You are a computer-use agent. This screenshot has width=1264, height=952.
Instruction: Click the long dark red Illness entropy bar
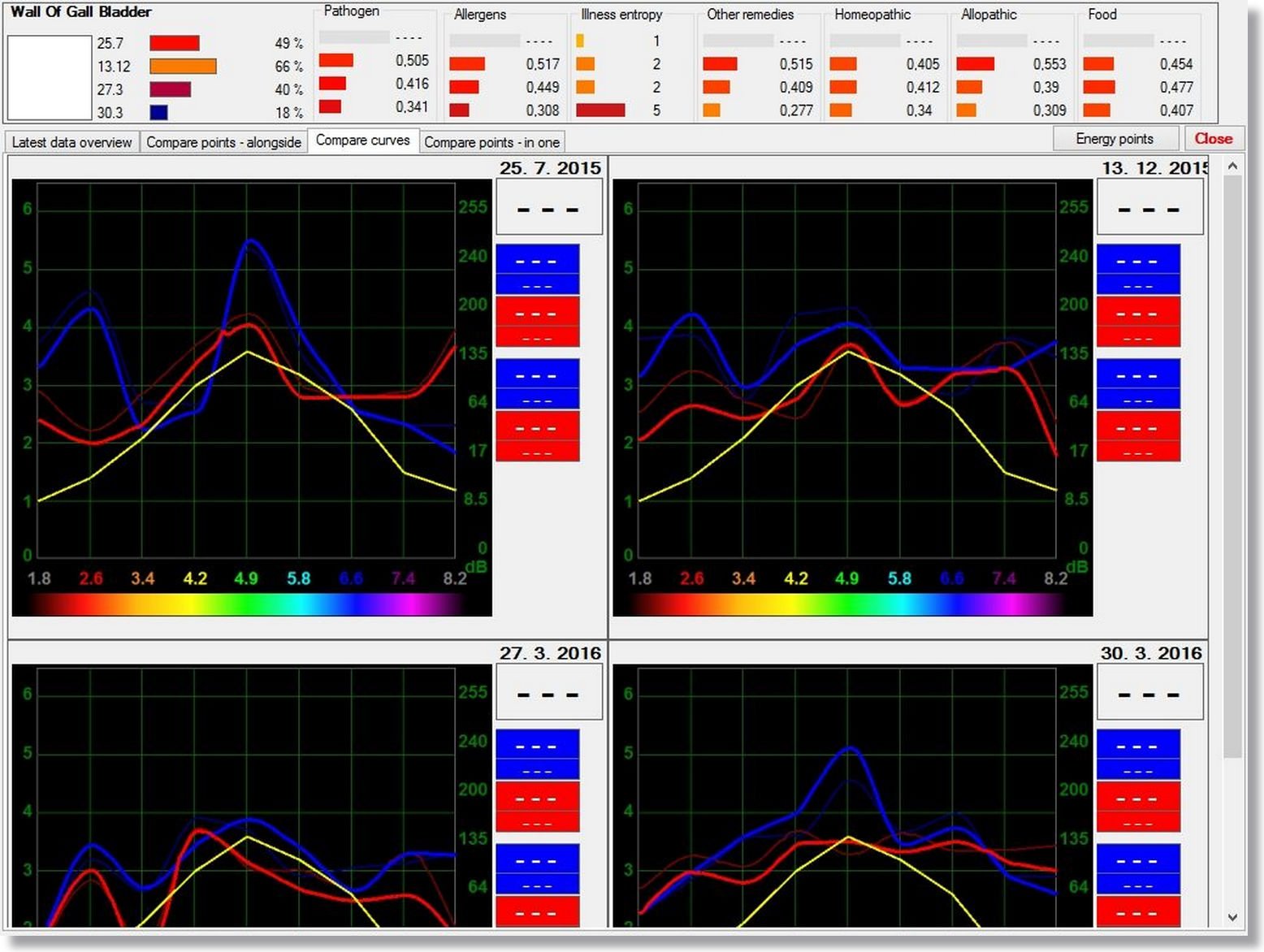pyautogui.click(x=600, y=110)
